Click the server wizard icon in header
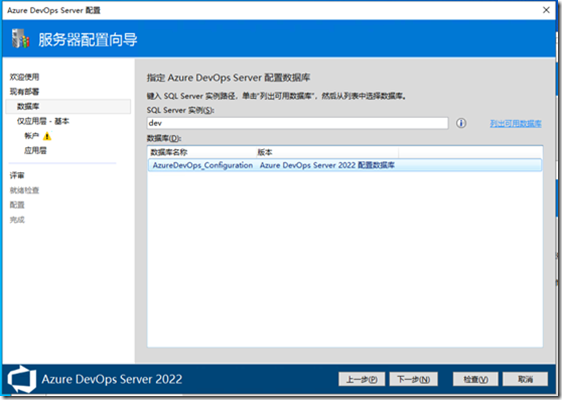 (20, 39)
